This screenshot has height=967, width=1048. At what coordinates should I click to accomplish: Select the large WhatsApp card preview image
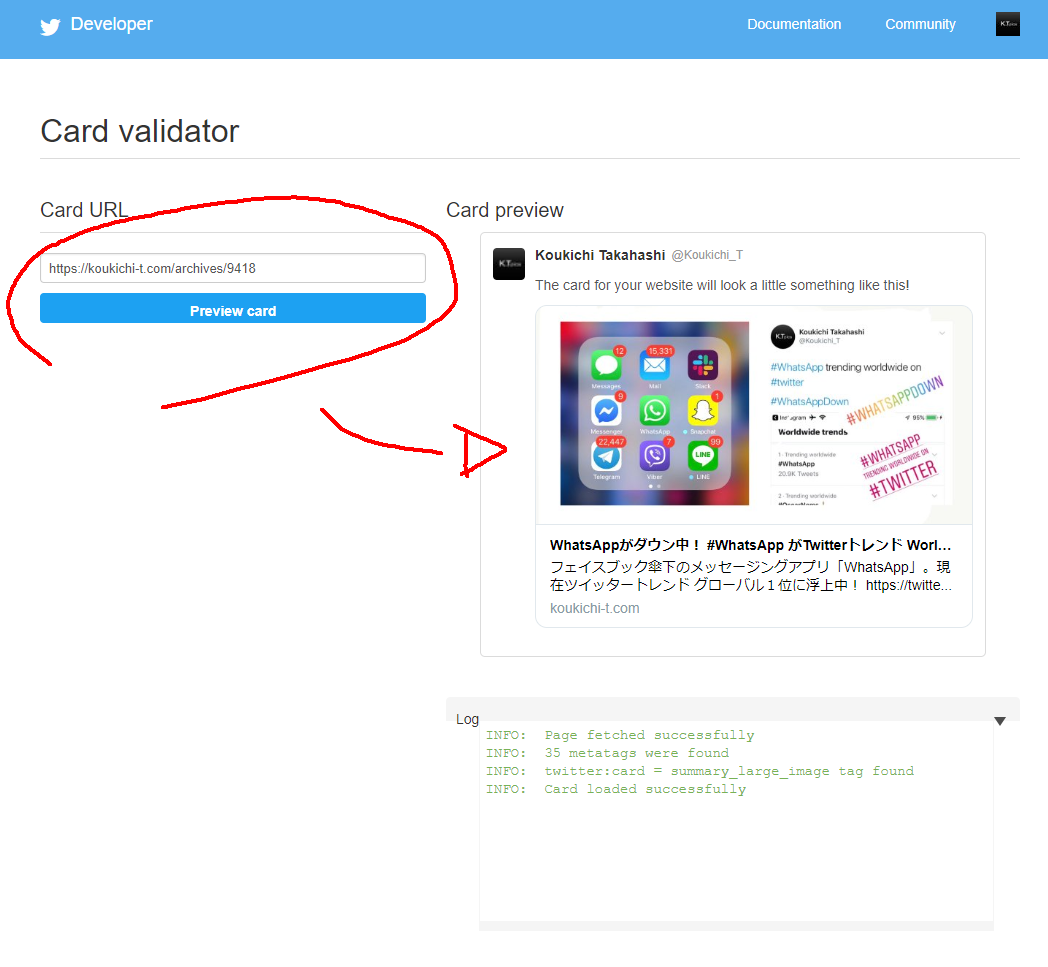[x=754, y=416]
